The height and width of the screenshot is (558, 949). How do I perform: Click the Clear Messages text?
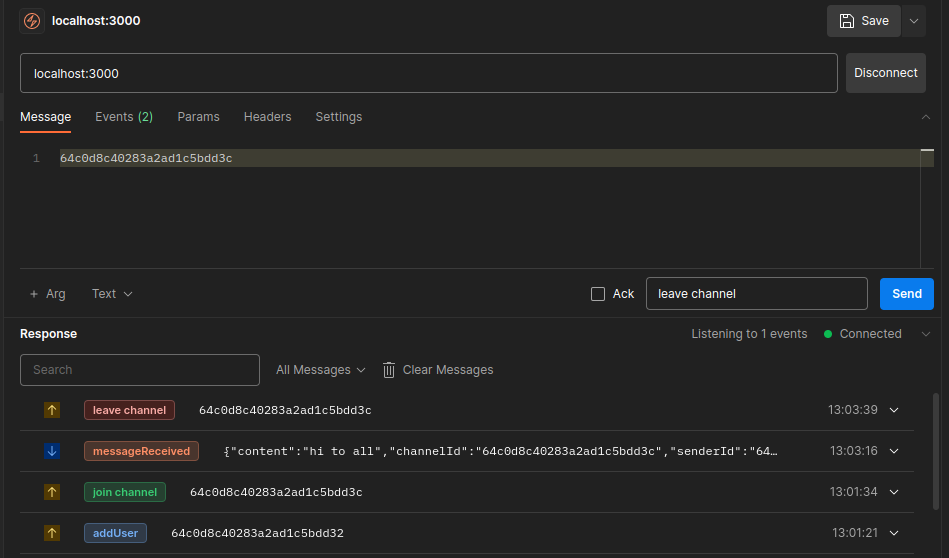click(x=448, y=370)
